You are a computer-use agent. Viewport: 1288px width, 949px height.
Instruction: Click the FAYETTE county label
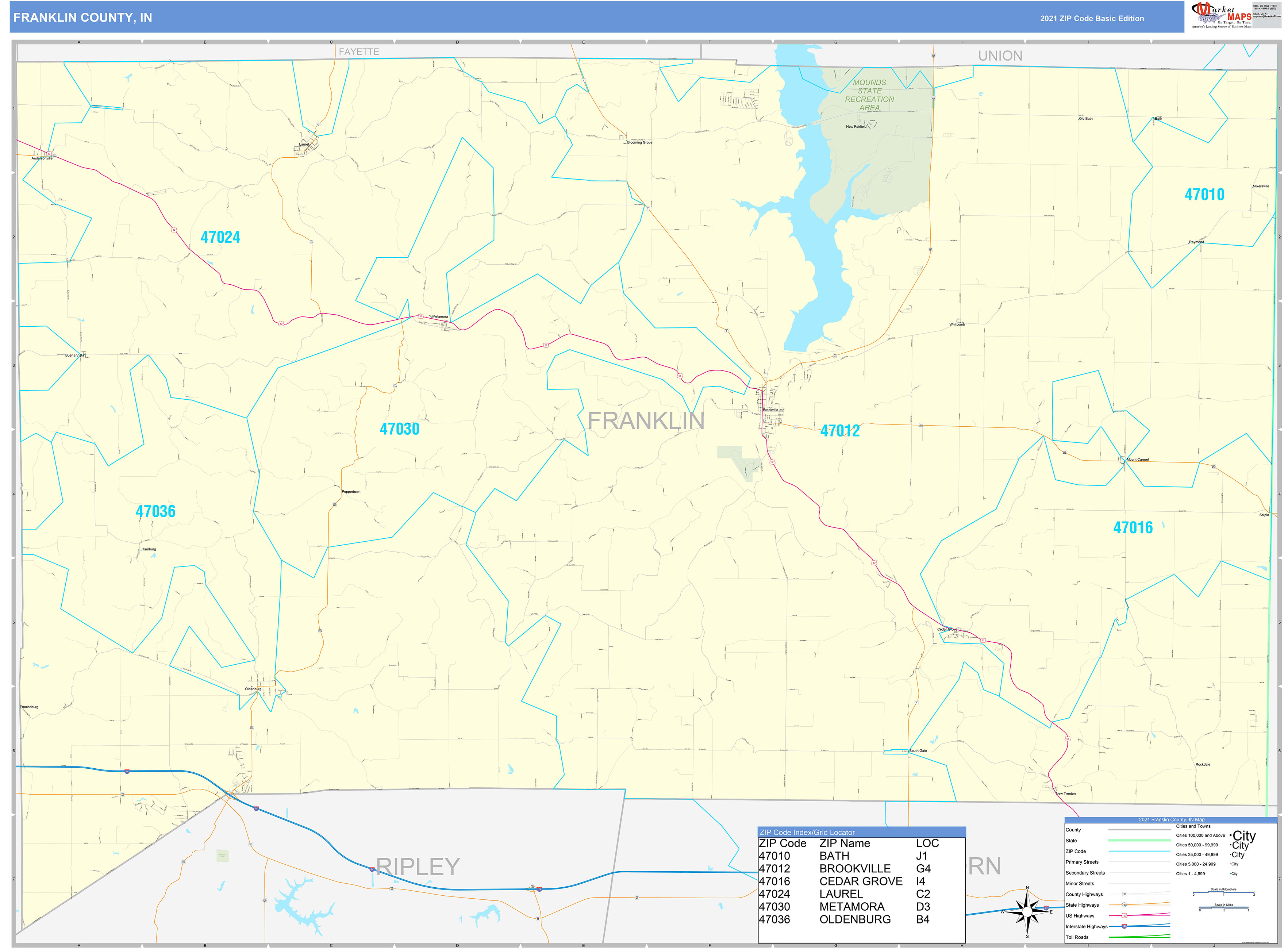point(358,52)
